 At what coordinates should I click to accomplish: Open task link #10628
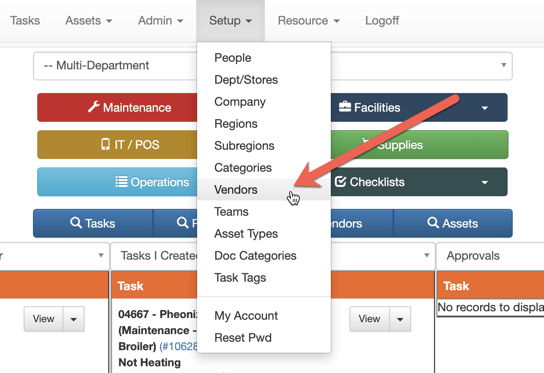tap(178, 346)
